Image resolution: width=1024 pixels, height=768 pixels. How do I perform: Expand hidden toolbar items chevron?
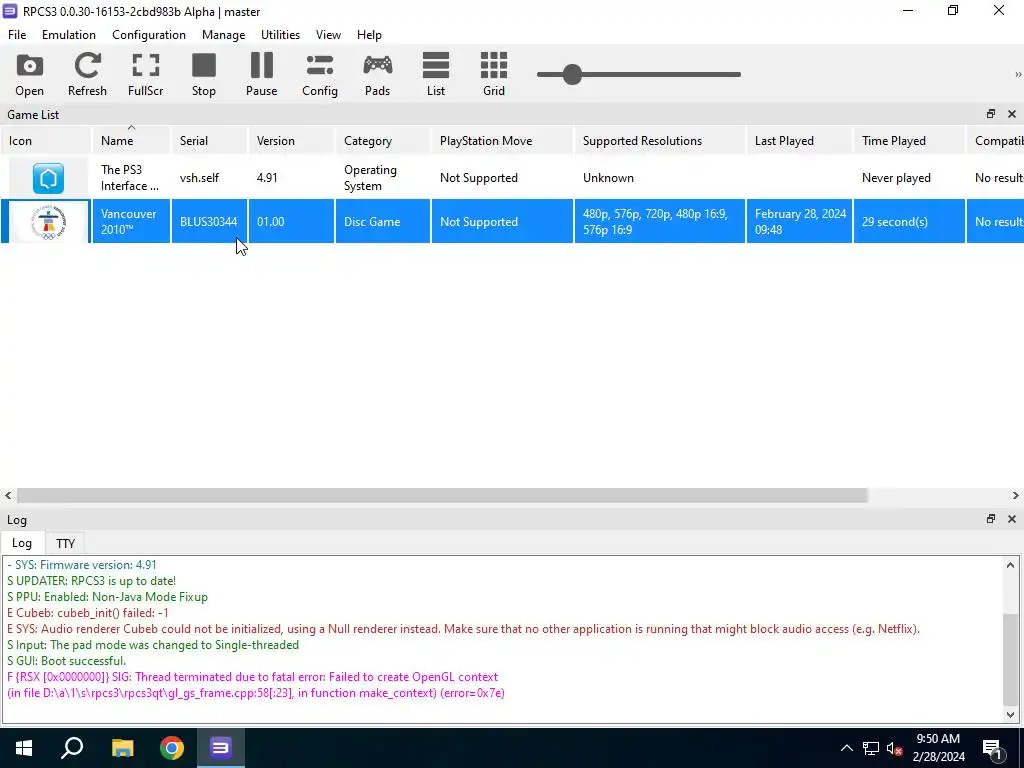[x=1017, y=74]
